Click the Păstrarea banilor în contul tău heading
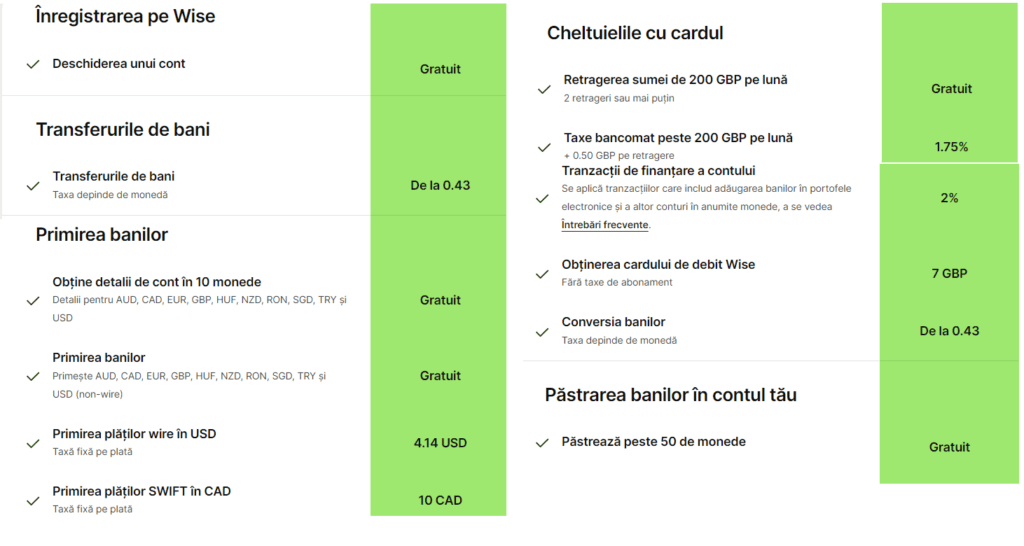The image size is (1024, 546). pos(670,395)
